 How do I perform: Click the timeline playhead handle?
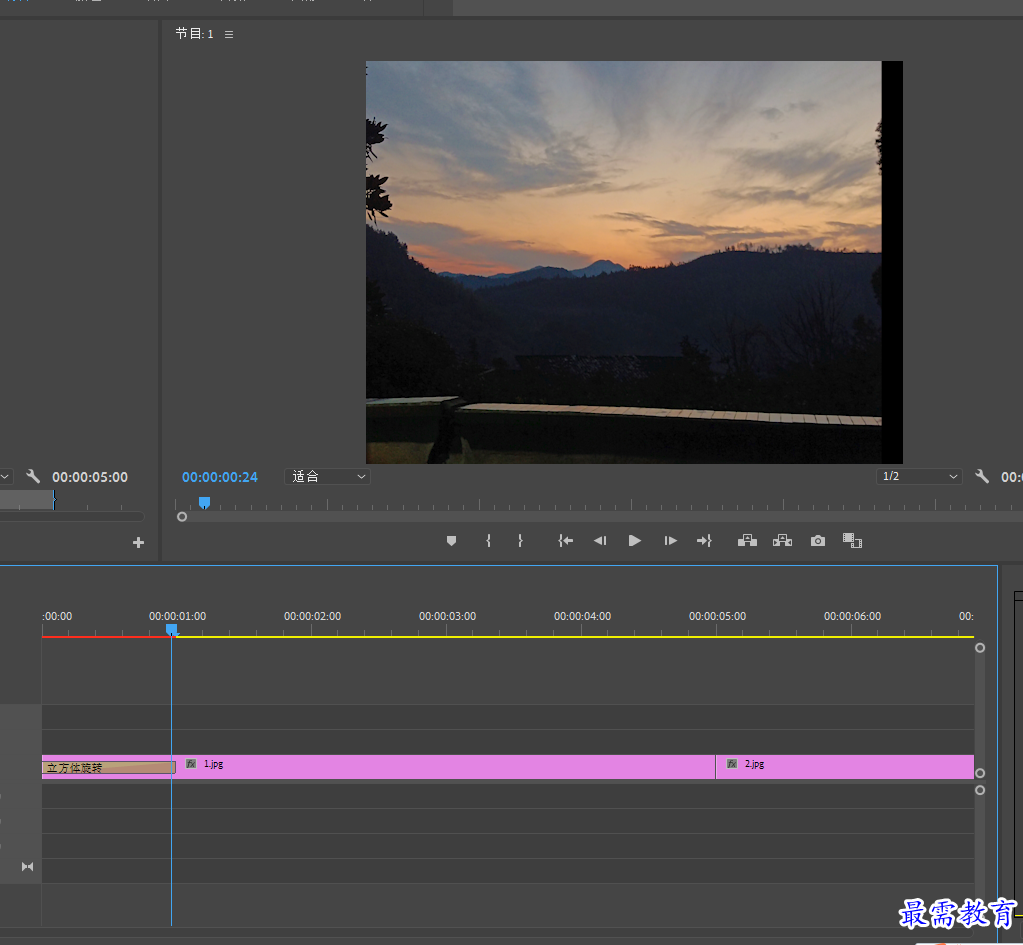click(172, 630)
